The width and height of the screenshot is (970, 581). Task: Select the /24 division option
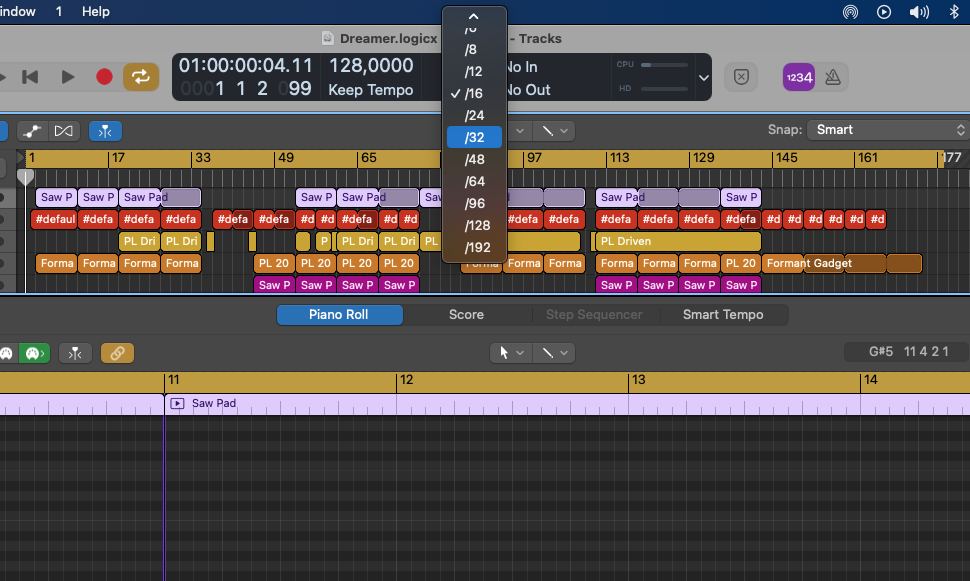tap(474, 116)
